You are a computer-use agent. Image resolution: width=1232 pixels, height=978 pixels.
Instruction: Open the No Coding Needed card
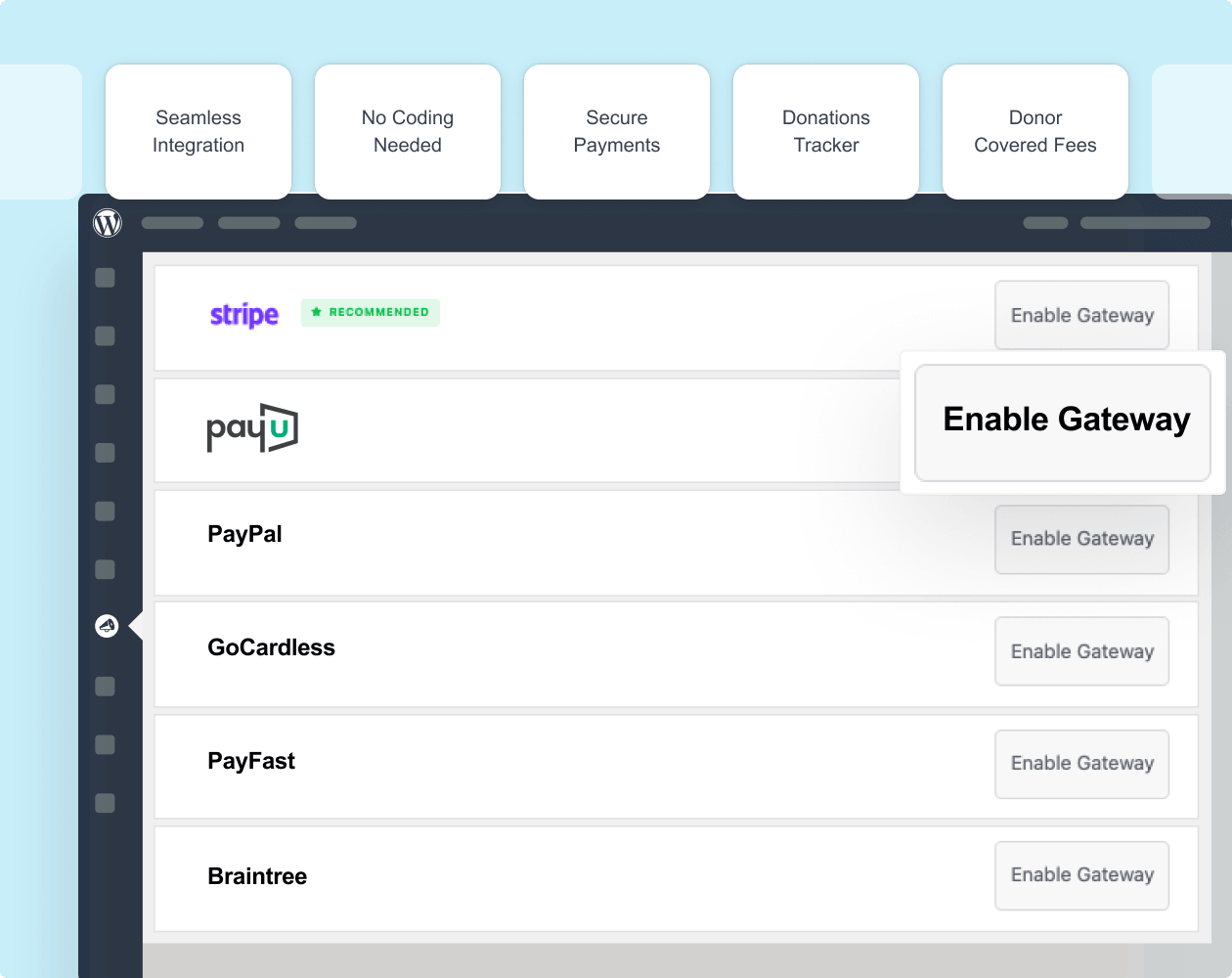point(407,131)
